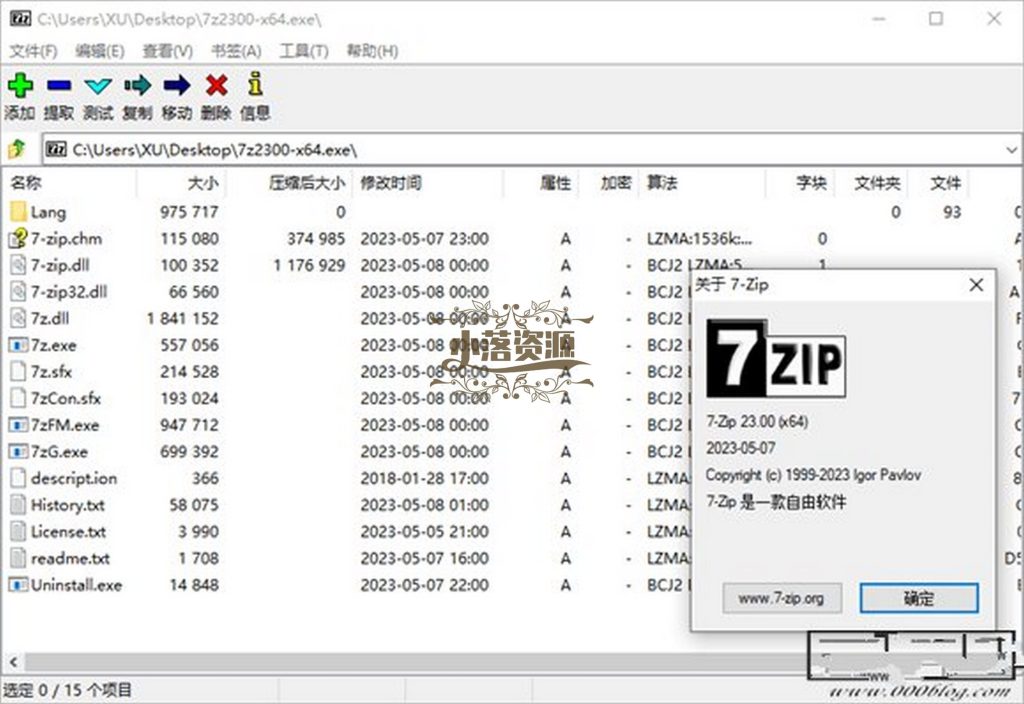Click the 7-Zip title bar app icon
Viewport: 1024px width, 704px height.
pos(20,19)
